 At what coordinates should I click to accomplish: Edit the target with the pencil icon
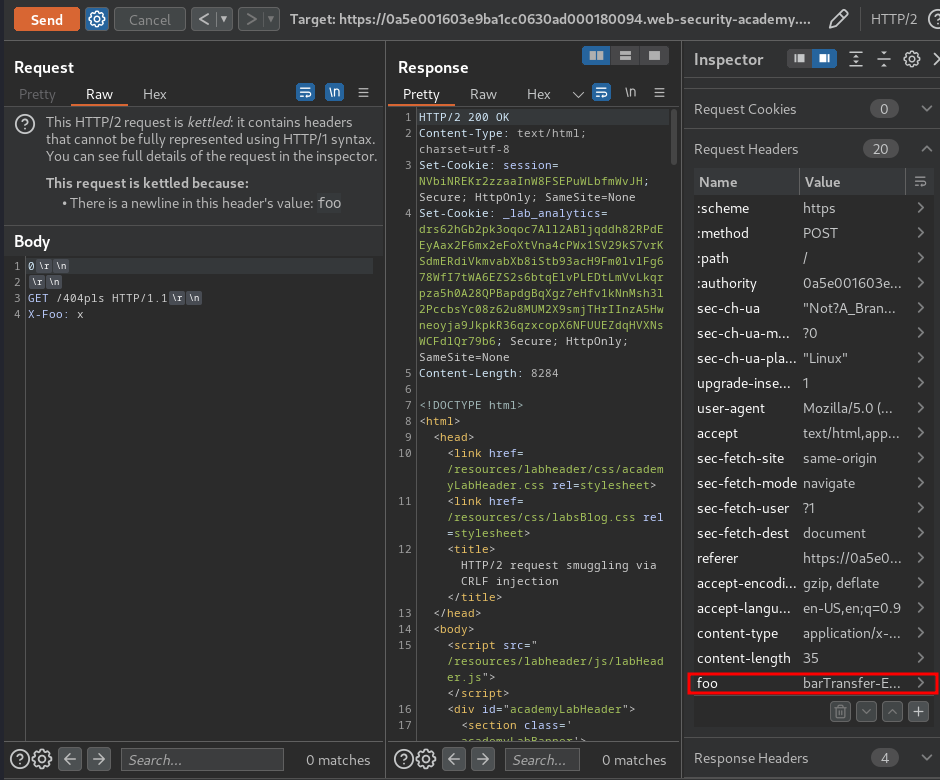click(x=838, y=19)
